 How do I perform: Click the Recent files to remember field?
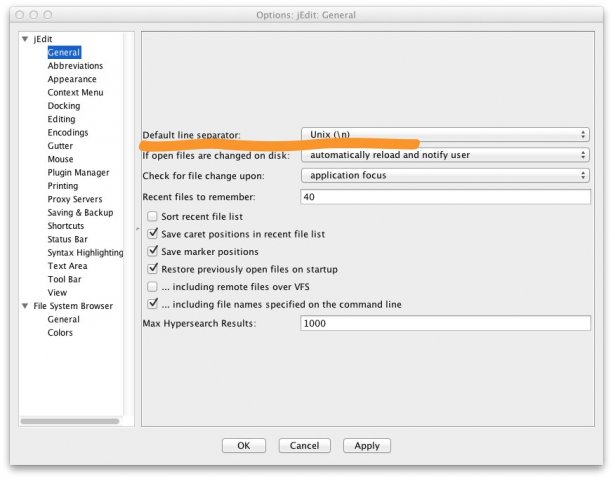tap(445, 197)
